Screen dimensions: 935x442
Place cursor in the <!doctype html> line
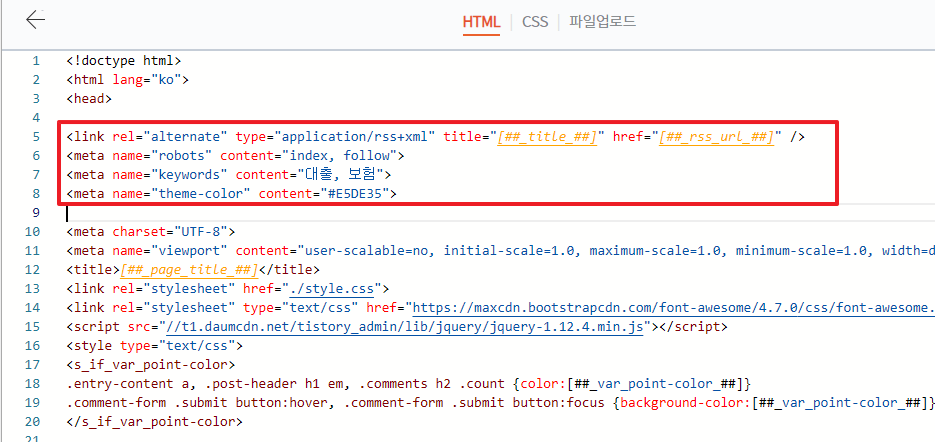click(x=123, y=61)
